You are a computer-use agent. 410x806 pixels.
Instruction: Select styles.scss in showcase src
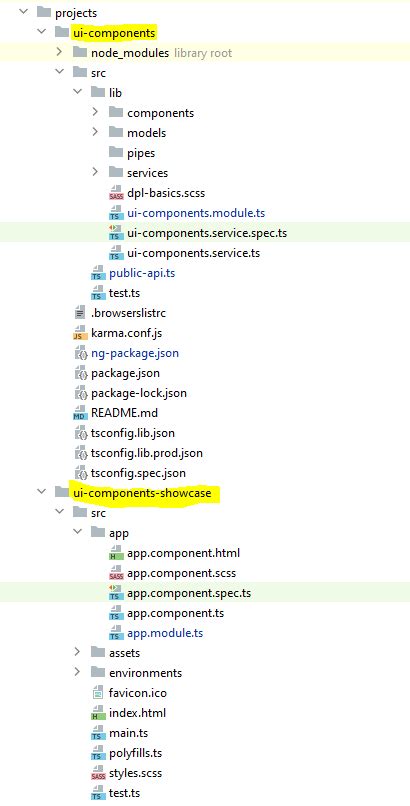[136, 773]
